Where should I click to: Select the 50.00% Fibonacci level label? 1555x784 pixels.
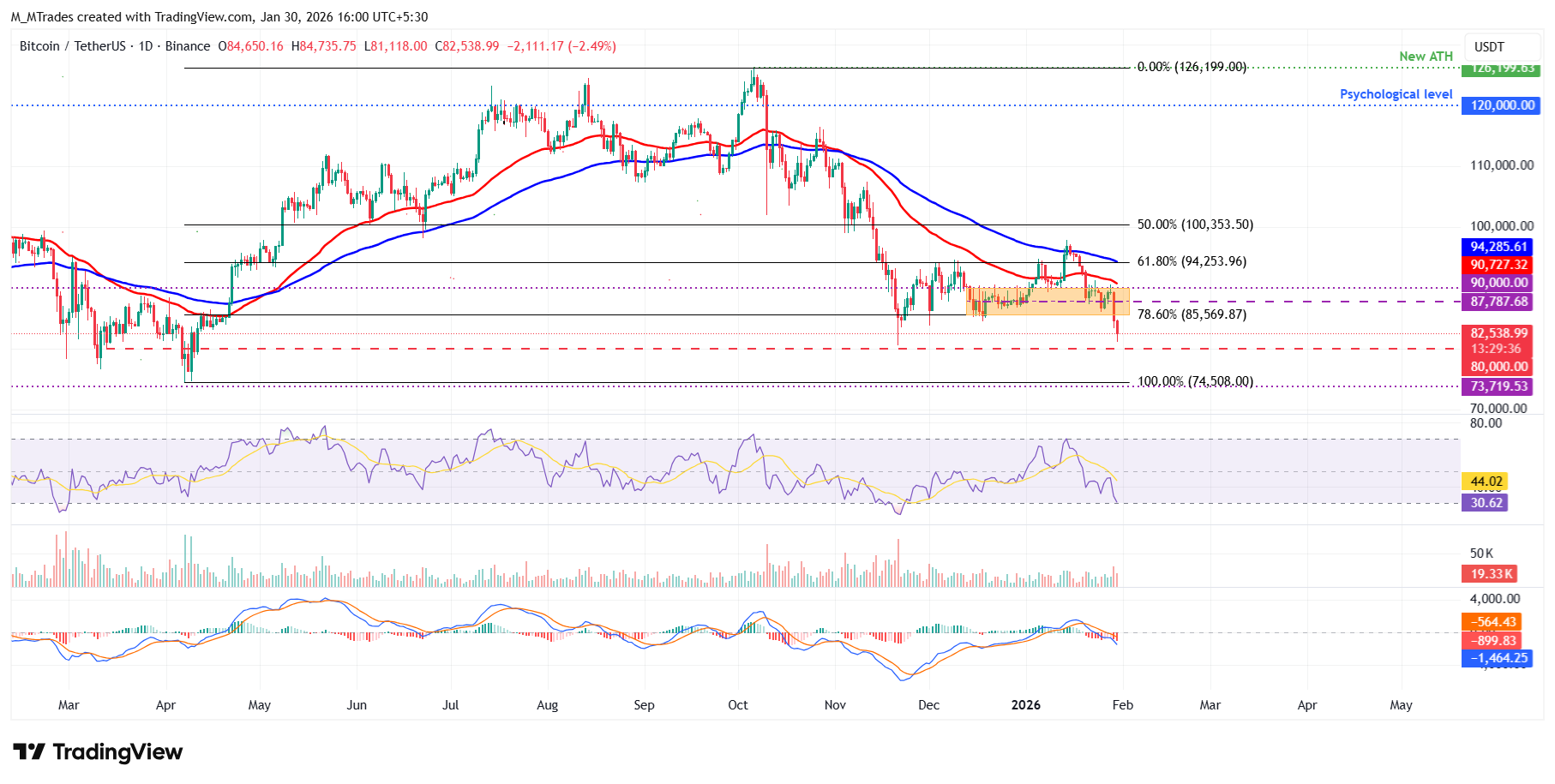point(1195,224)
